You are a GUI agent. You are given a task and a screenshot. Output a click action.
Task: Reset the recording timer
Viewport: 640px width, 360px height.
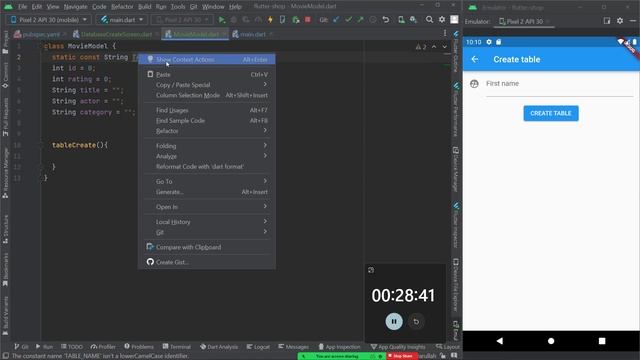(x=416, y=322)
